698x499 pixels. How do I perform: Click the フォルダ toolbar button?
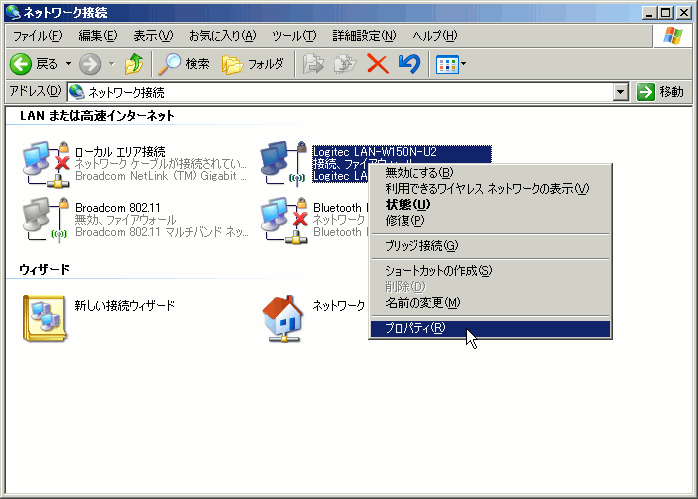tap(253, 64)
